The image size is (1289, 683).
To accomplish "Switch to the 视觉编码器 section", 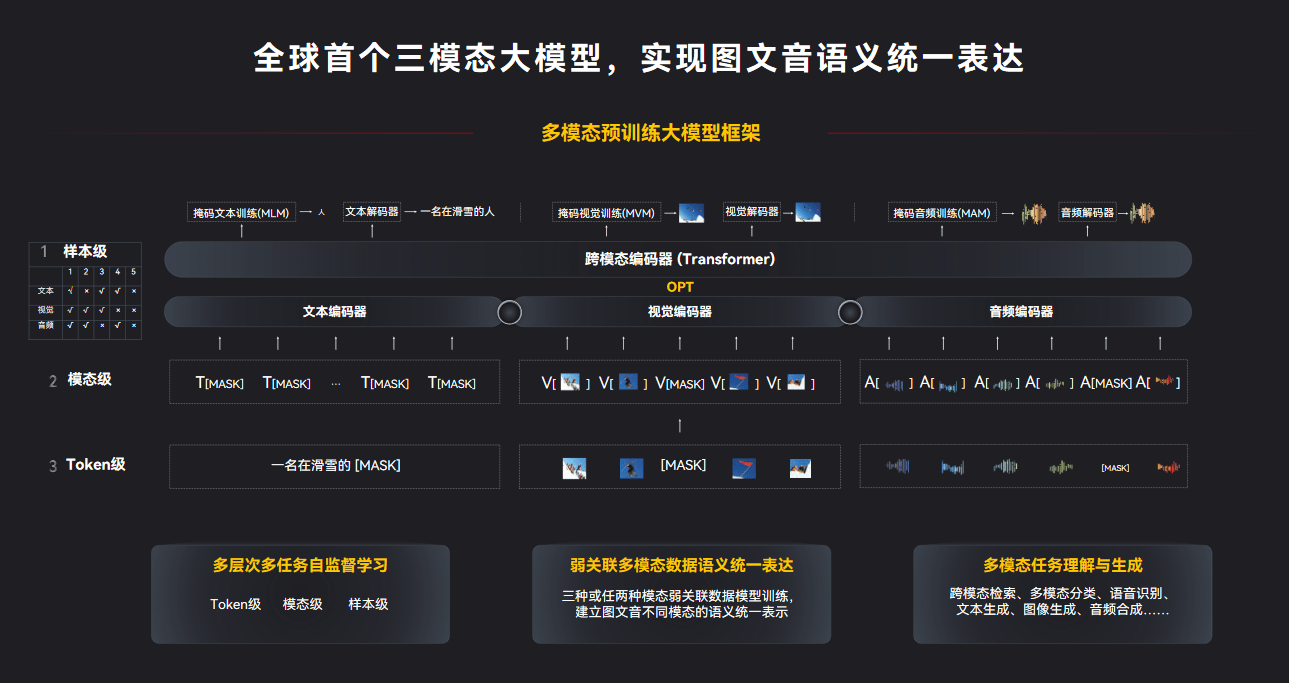I will 680,311.
